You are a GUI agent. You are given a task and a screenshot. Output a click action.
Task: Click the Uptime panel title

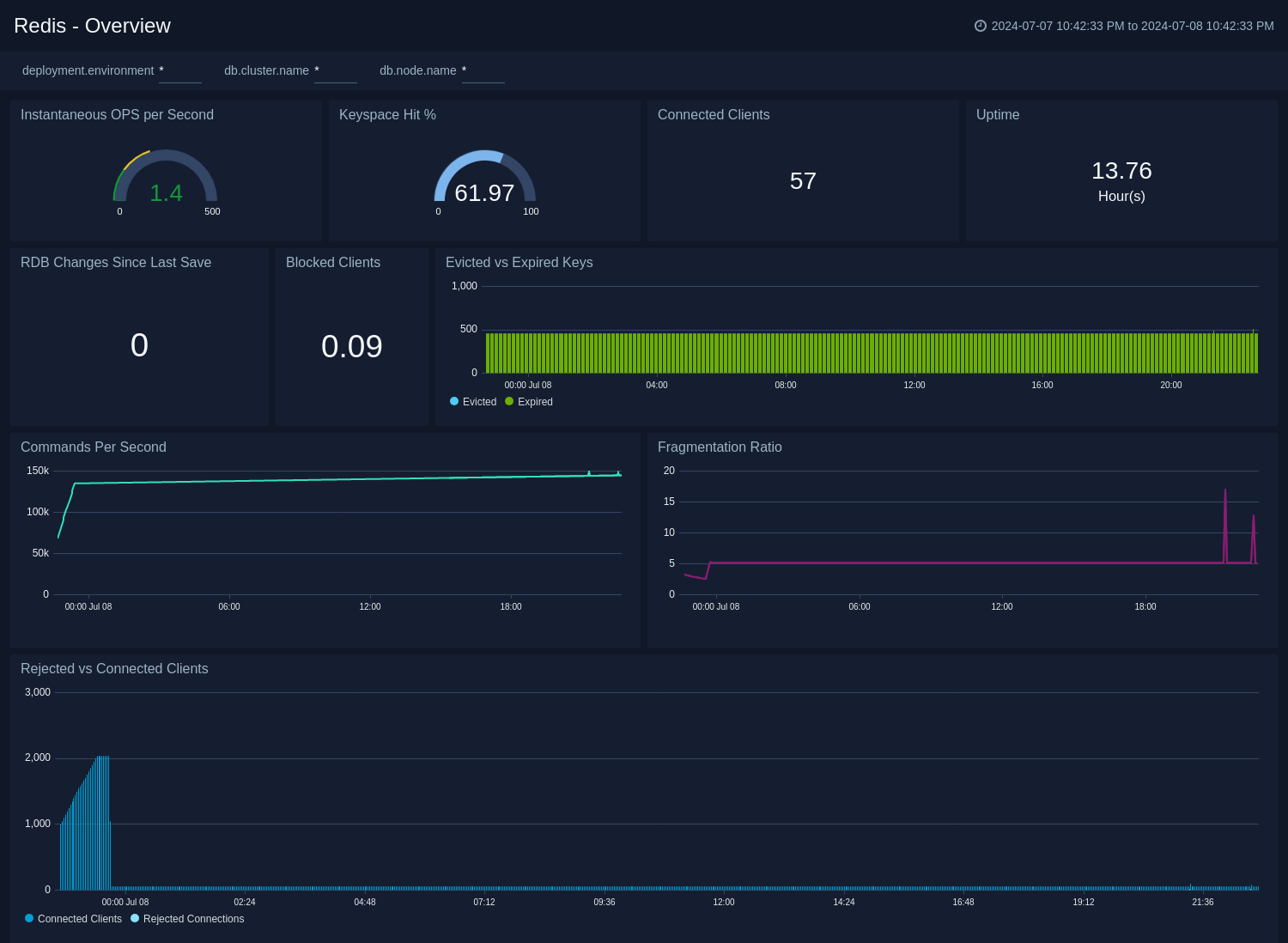tap(998, 114)
